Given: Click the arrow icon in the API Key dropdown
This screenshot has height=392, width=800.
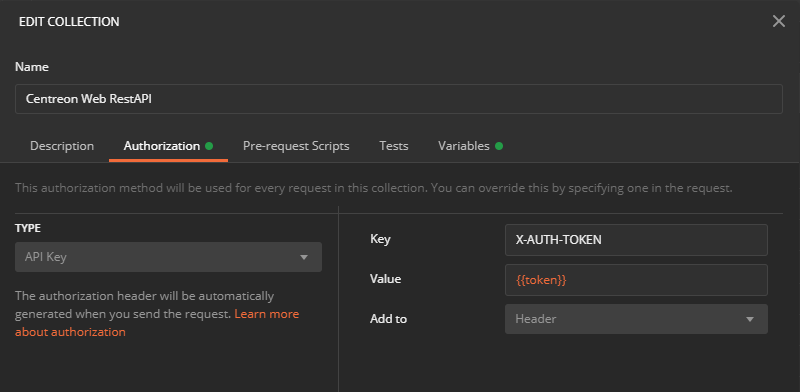Looking at the screenshot, I should click(304, 257).
